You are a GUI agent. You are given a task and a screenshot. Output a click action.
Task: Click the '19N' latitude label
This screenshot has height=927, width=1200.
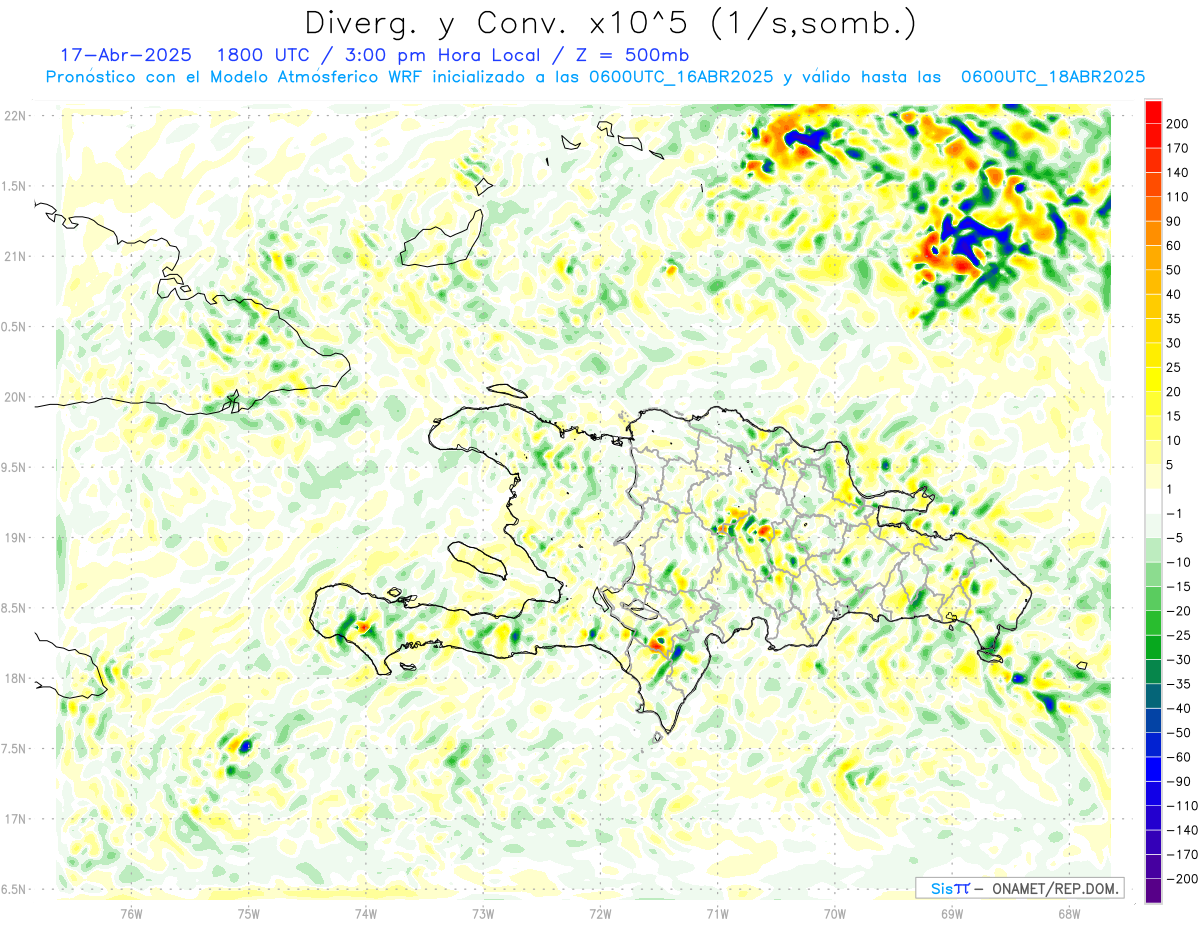tap(15, 538)
